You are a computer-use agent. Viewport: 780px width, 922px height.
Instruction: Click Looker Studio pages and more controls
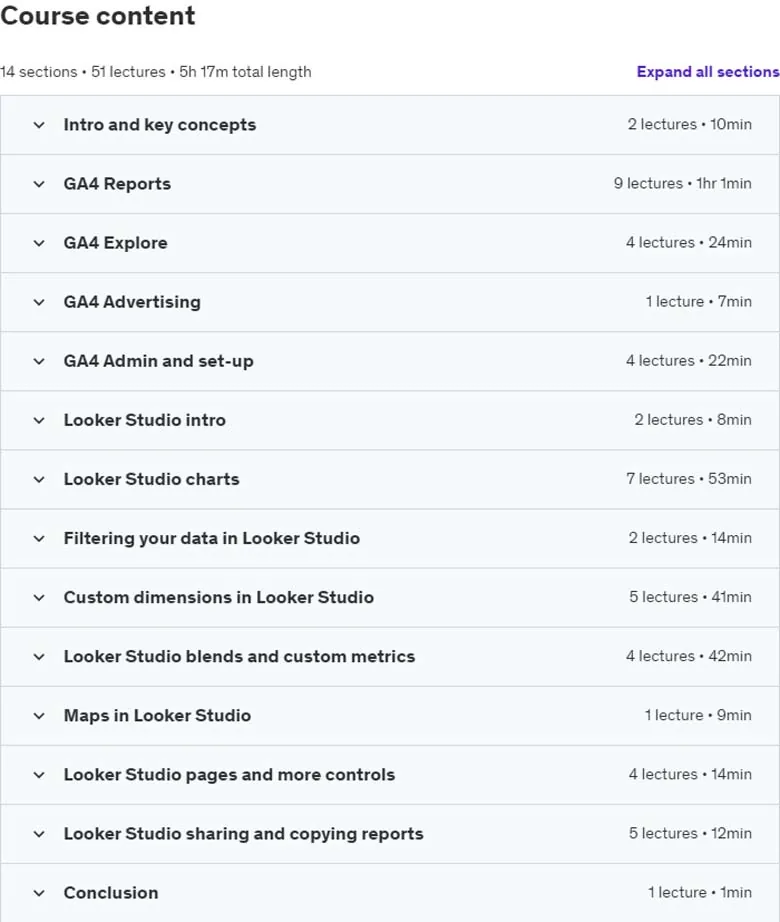click(x=229, y=775)
